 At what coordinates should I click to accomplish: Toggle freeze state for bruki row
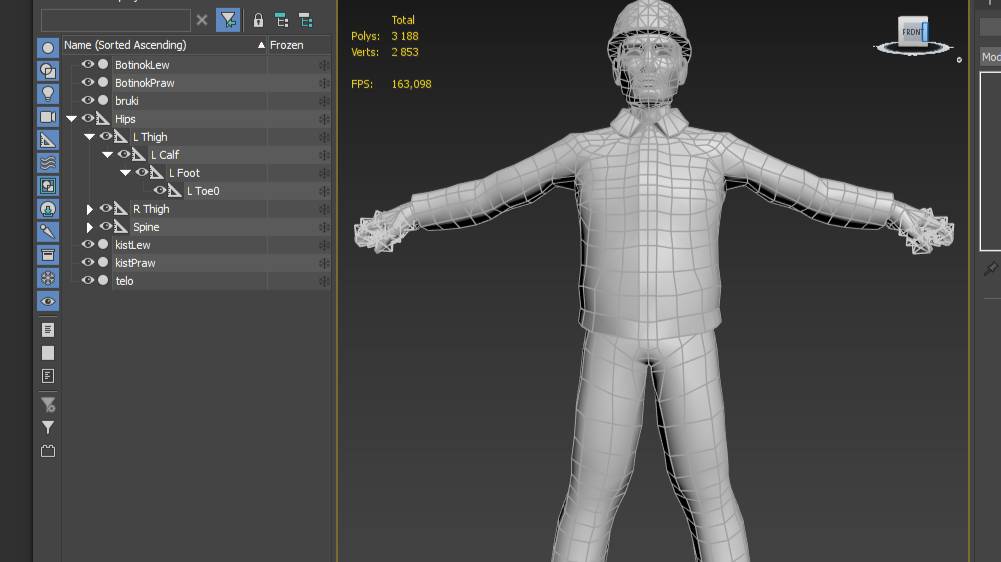(x=323, y=101)
